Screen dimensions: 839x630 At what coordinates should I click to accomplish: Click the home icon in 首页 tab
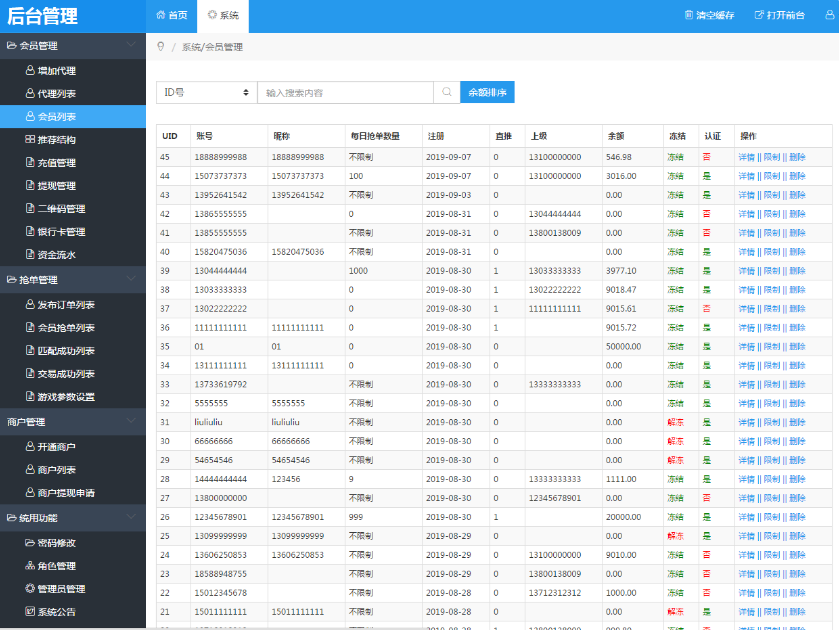click(161, 15)
